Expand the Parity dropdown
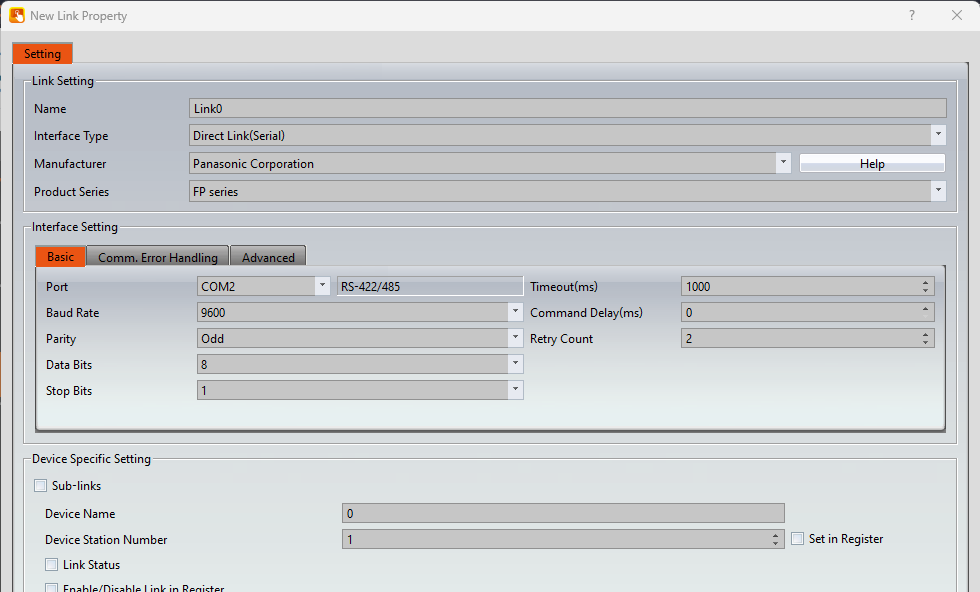This screenshot has width=980, height=592. tap(515, 338)
